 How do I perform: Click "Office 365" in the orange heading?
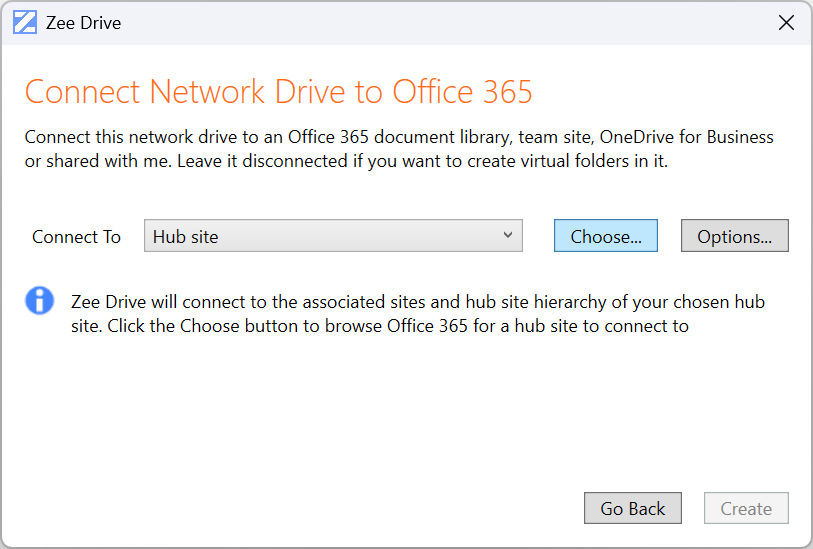pos(462,92)
